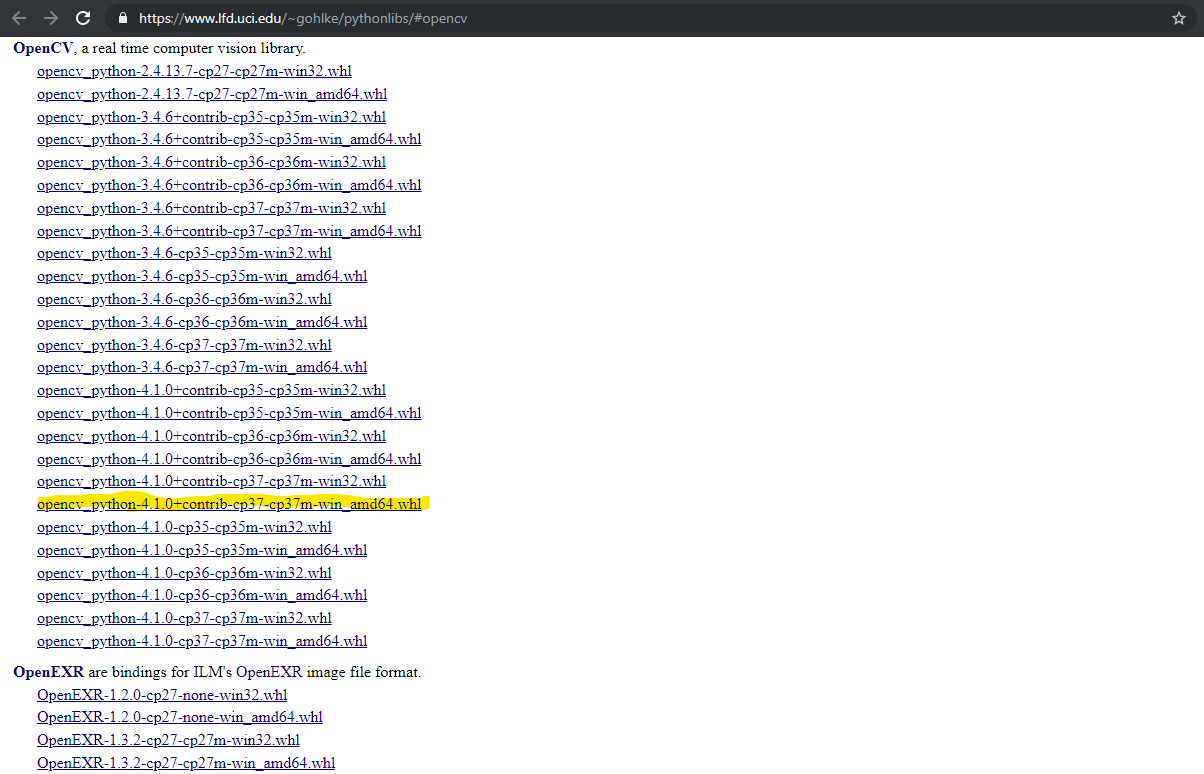Download OpenEXR-1.2.0-cp27-none-win32.whl

[162, 695]
